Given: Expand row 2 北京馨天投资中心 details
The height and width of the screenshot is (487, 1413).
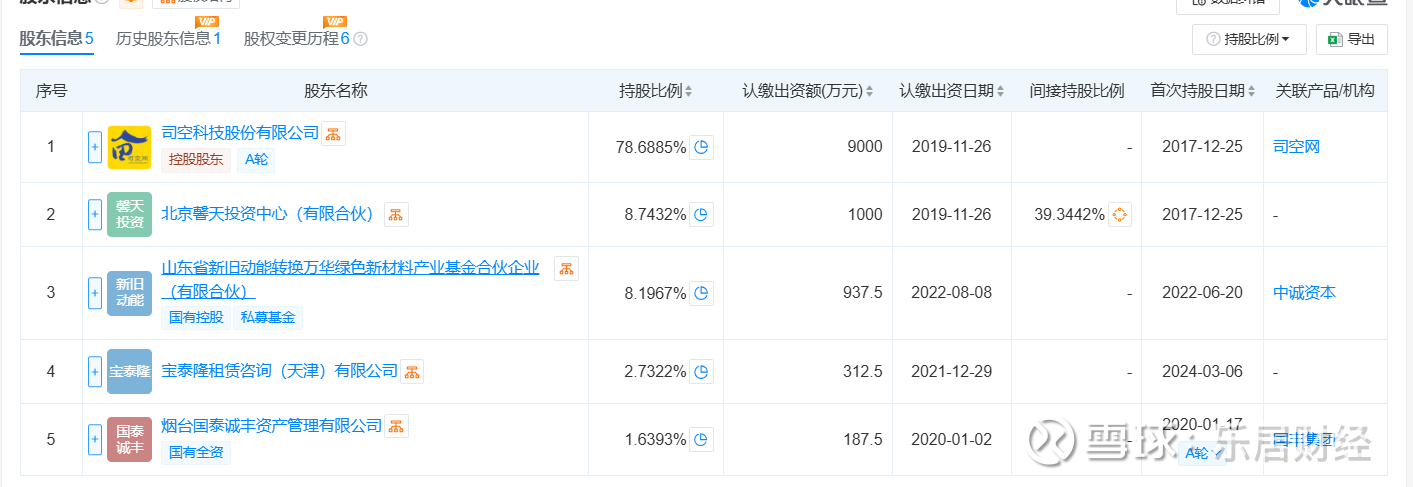Looking at the screenshot, I should pos(95,214).
